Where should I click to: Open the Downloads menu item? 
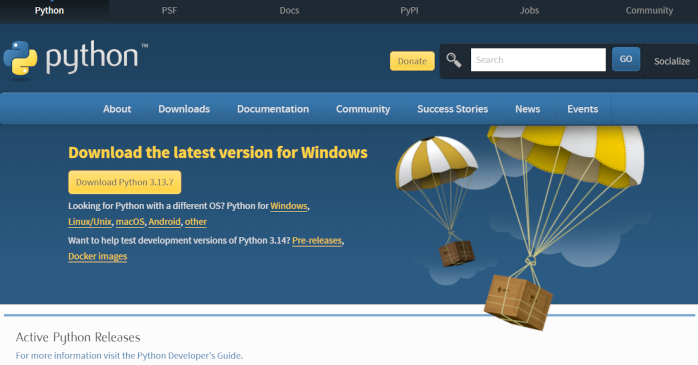(184, 109)
